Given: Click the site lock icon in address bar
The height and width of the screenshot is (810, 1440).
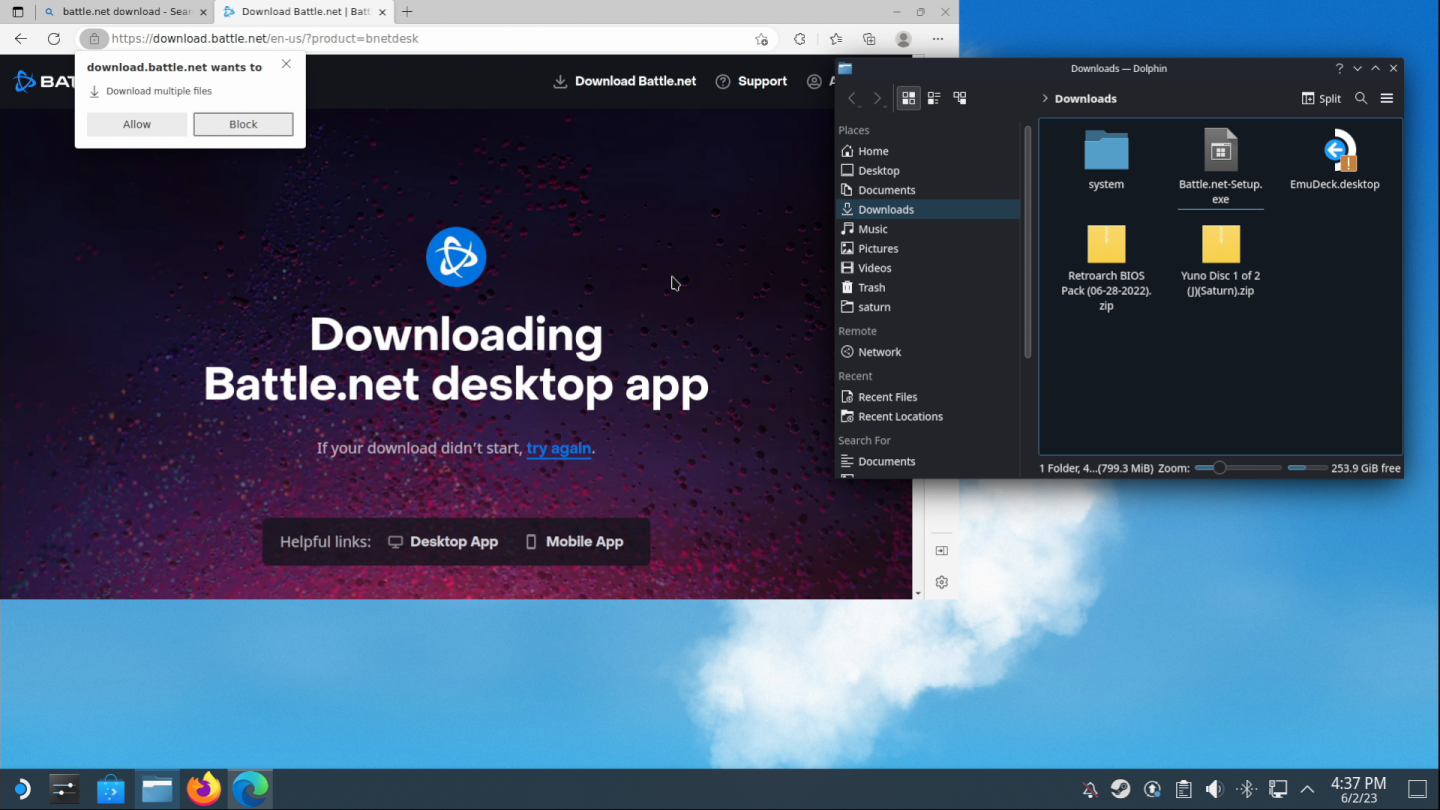Looking at the screenshot, I should [x=94, y=39].
